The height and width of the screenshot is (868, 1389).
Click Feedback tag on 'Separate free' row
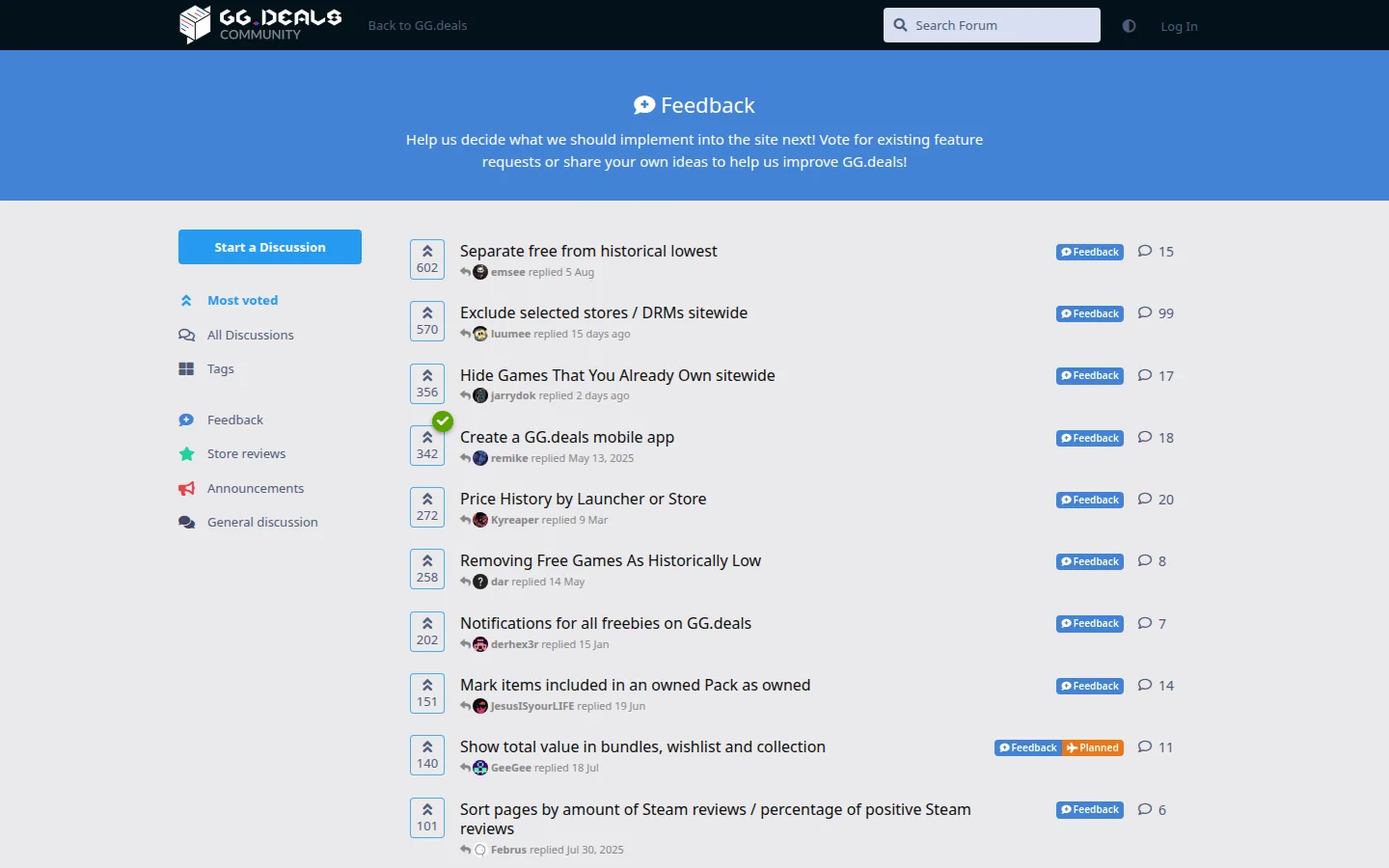click(x=1090, y=252)
